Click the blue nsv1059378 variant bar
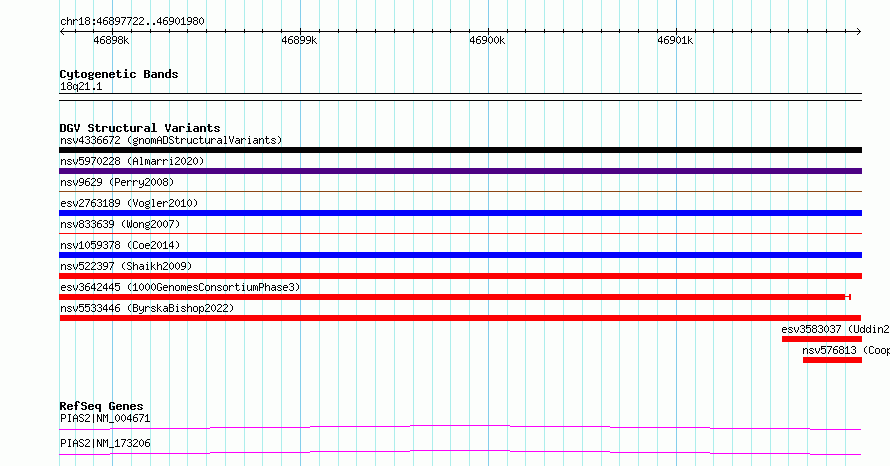The height and width of the screenshot is (466, 890). coord(460,255)
